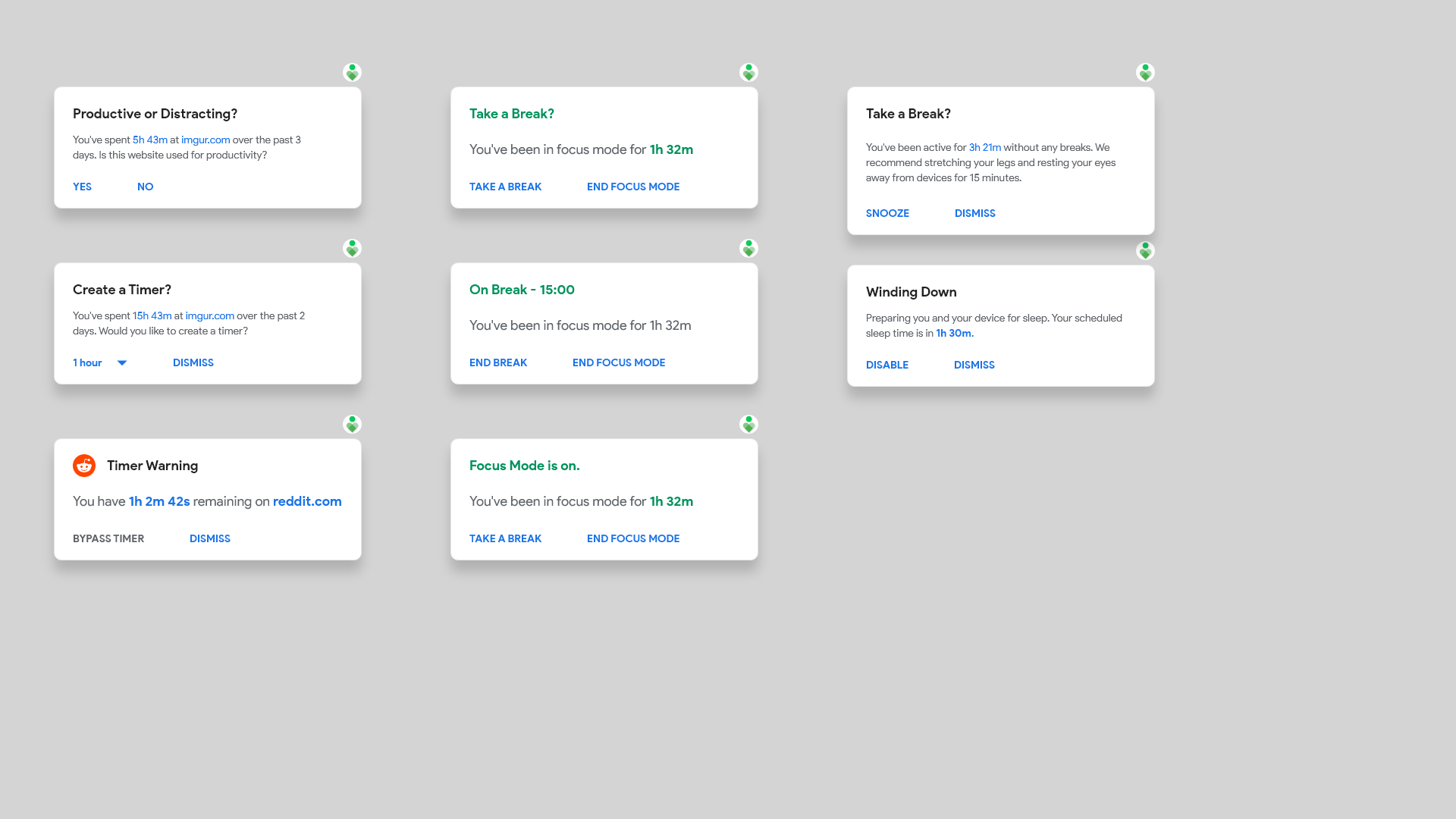Screen dimensions: 1456x819
Task: Click END FOCUS MODE on On Break card
Action: [619, 363]
